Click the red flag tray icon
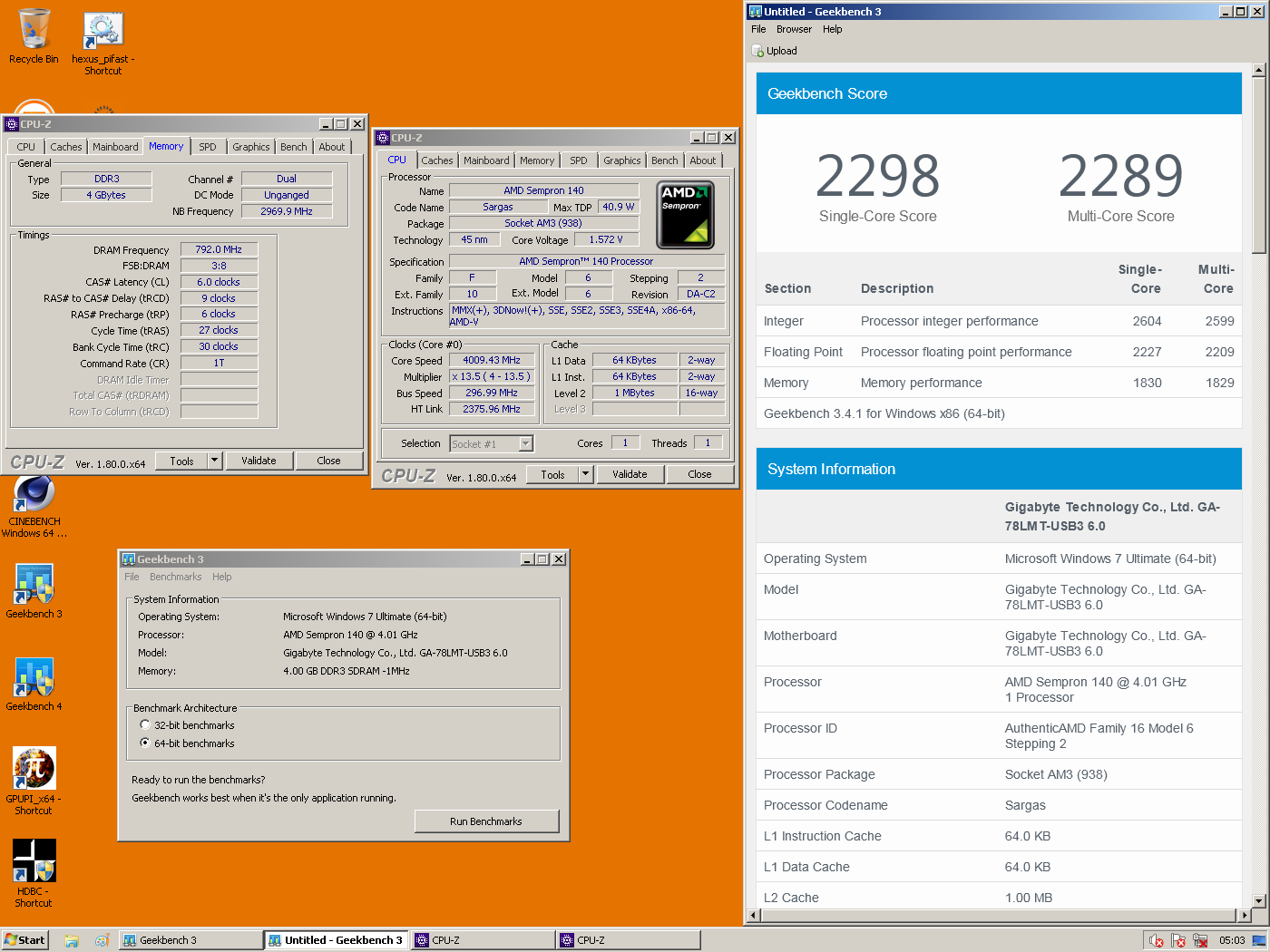This screenshot has height=952, width=1270. (1178, 941)
